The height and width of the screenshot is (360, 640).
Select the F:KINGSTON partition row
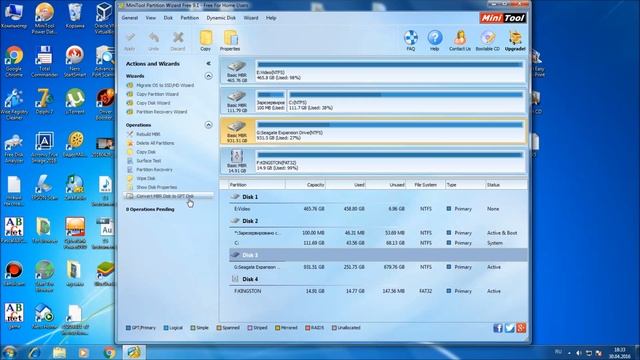378,291
